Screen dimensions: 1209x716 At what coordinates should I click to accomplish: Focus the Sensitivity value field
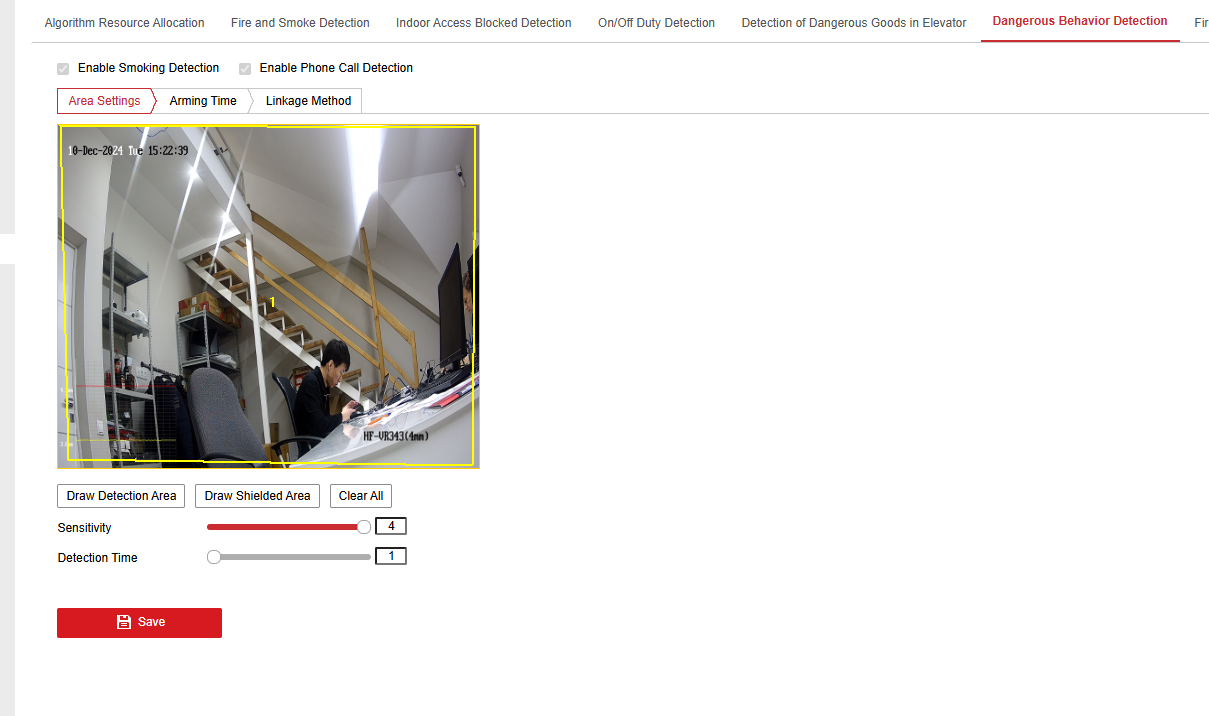coord(391,526)
